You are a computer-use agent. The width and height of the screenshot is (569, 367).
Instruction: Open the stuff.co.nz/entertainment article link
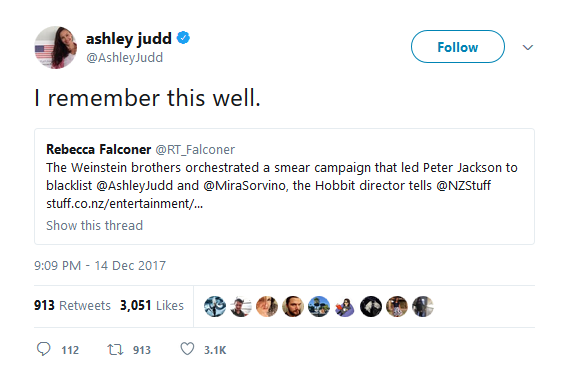click(x=124, y=204)
